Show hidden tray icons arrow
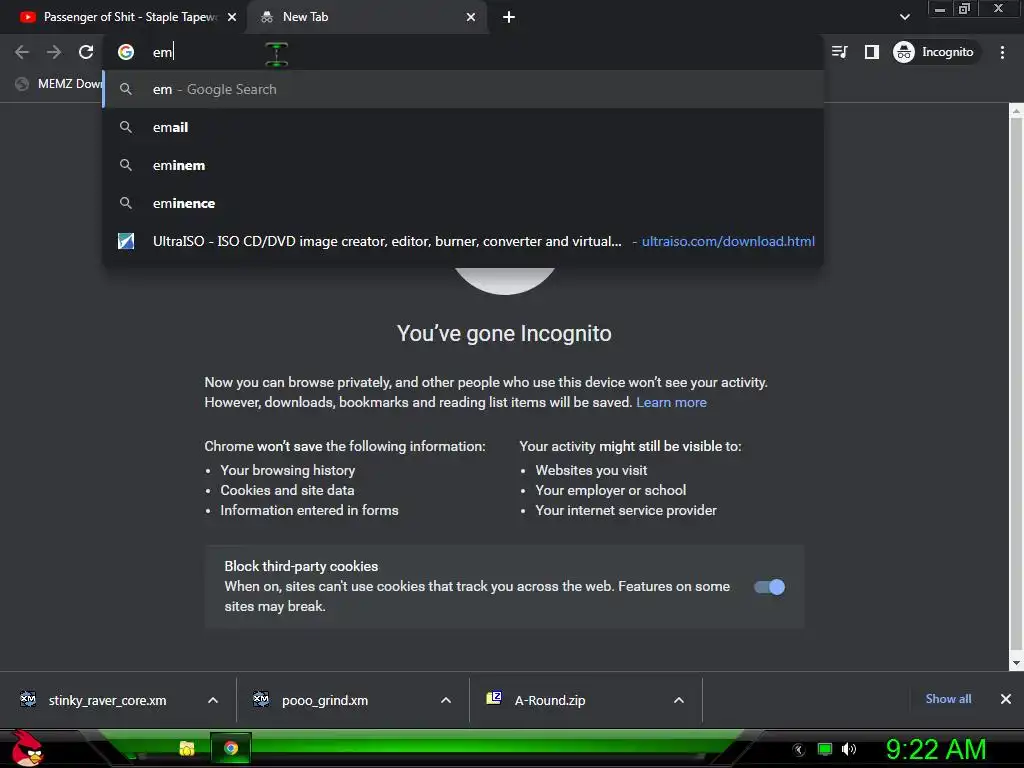Image resolution: width=1024 pixels, height=768 pixels. pyautogui.click(x=798, y=750)
